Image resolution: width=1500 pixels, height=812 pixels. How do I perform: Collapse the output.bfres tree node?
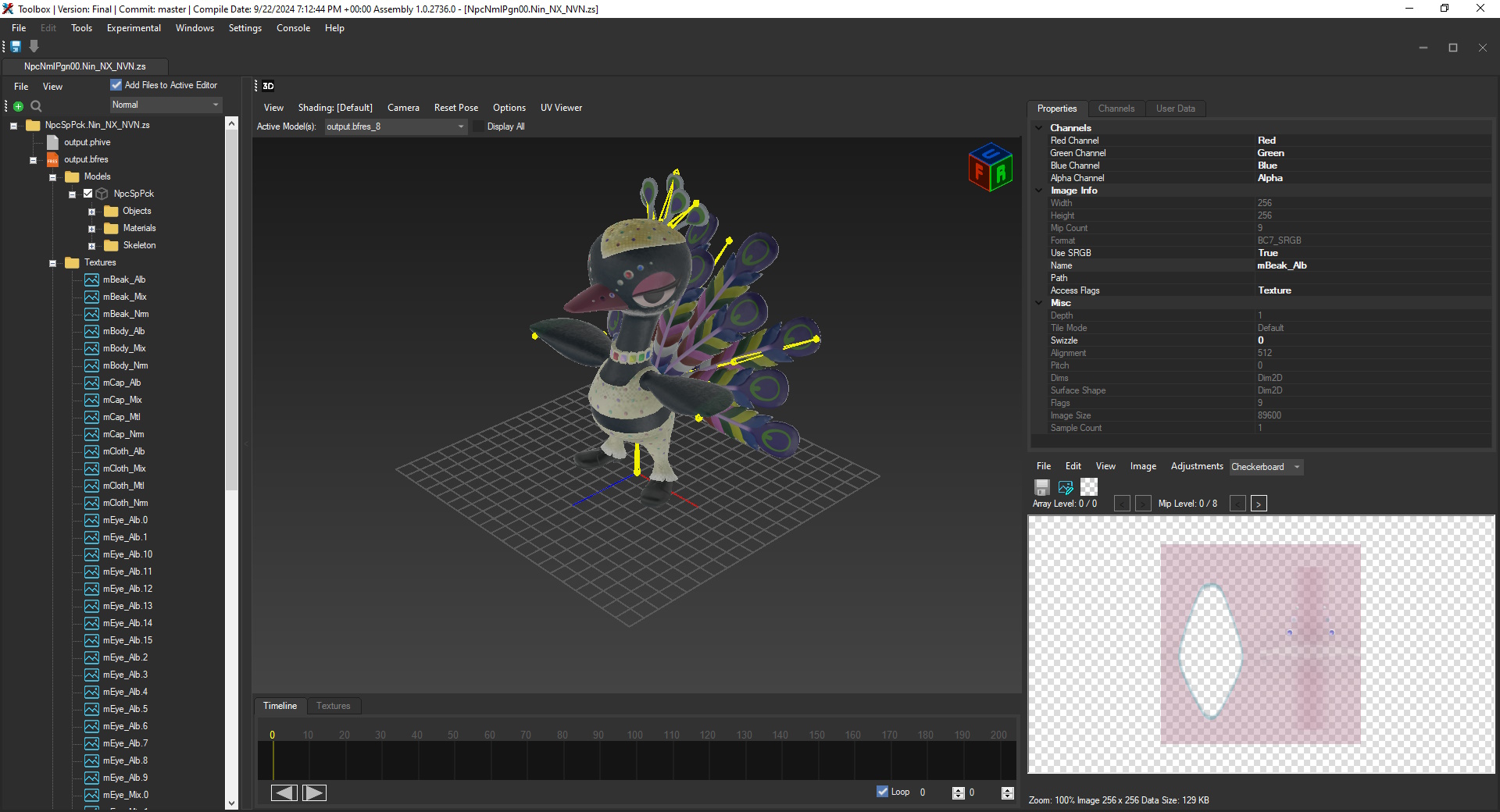tap(33, 160)
